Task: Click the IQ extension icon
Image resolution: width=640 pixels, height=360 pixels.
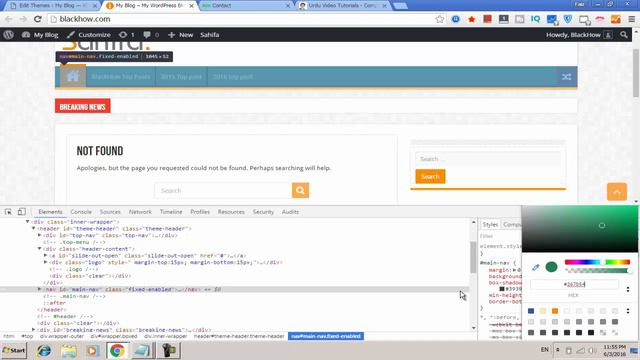Action: click(x=535, y=19)
